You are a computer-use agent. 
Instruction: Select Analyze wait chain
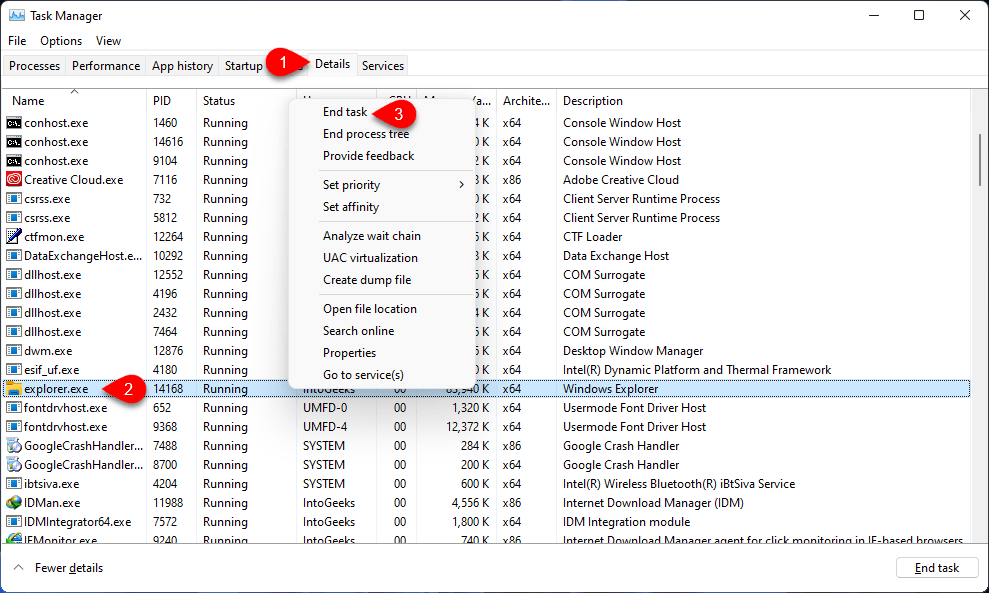point(372,236)
